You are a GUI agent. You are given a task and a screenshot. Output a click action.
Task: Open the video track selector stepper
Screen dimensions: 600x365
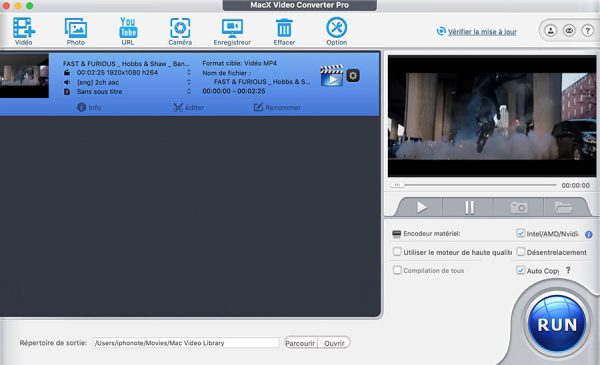click(189, 72)
